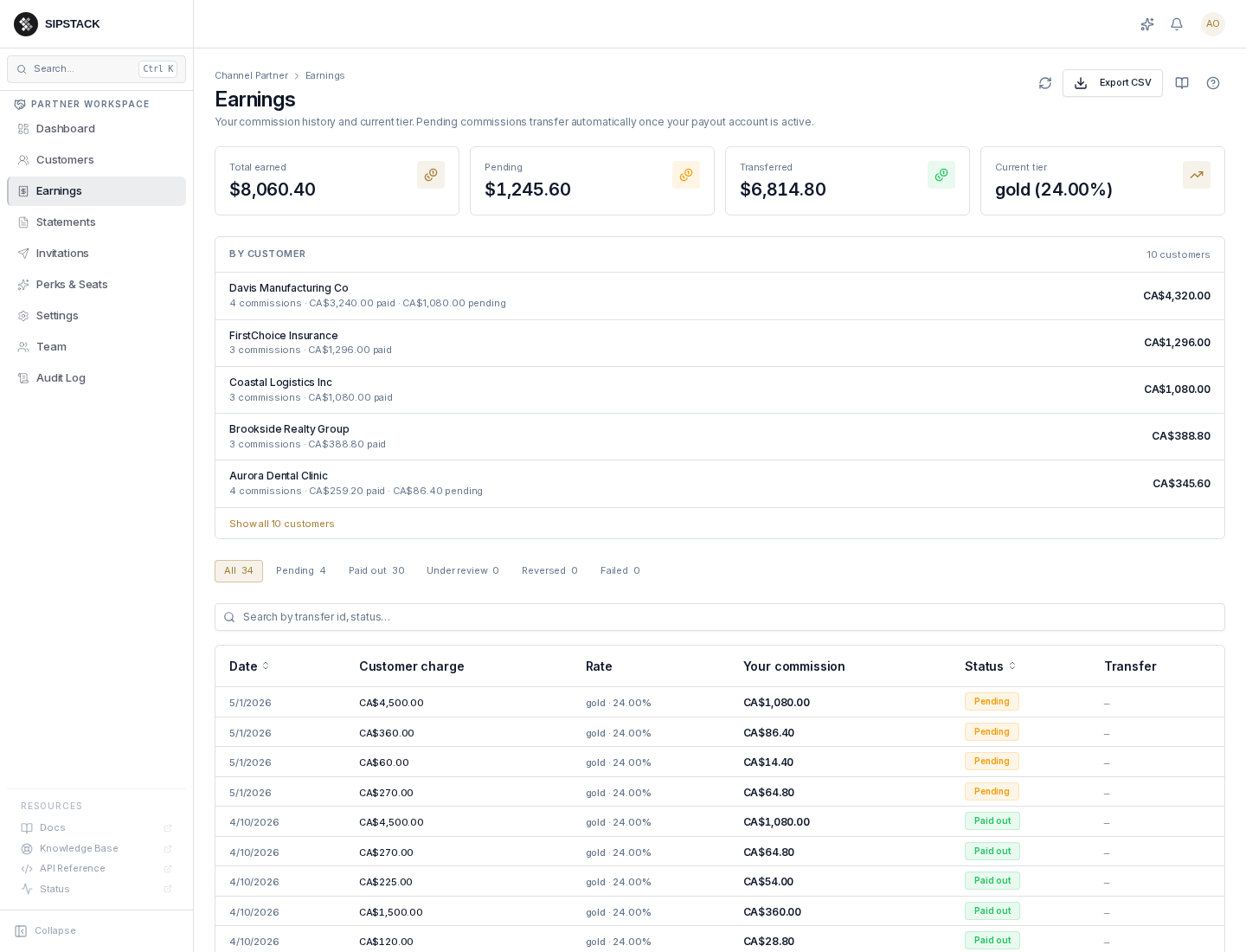Select the Failed tab
1246x952 pixels.
620,571
